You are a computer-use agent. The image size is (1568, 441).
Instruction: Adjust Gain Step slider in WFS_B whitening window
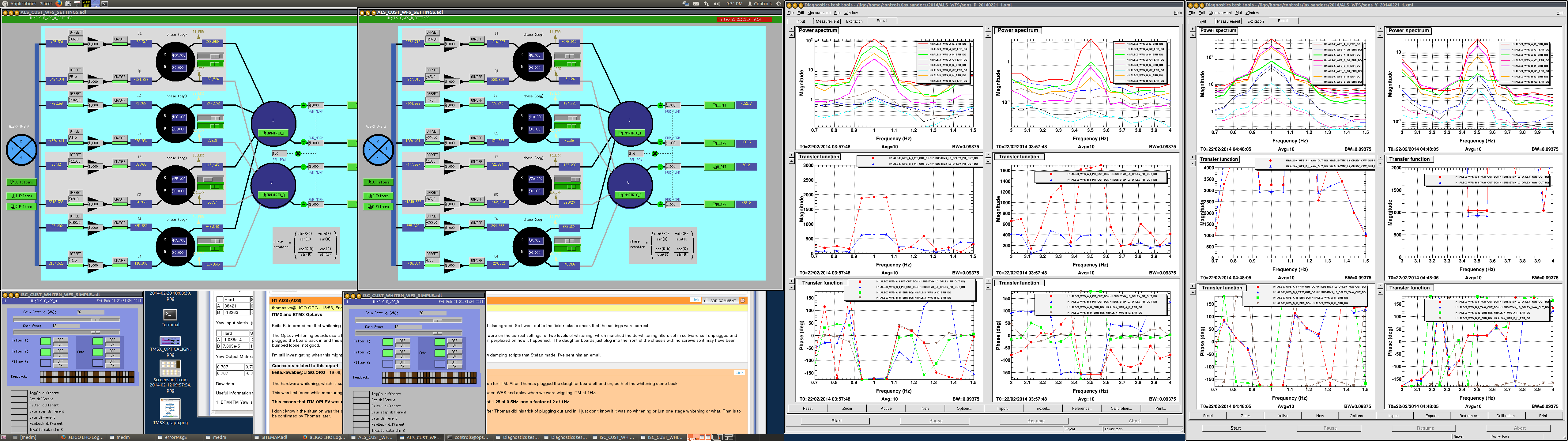tap(409, 333)
